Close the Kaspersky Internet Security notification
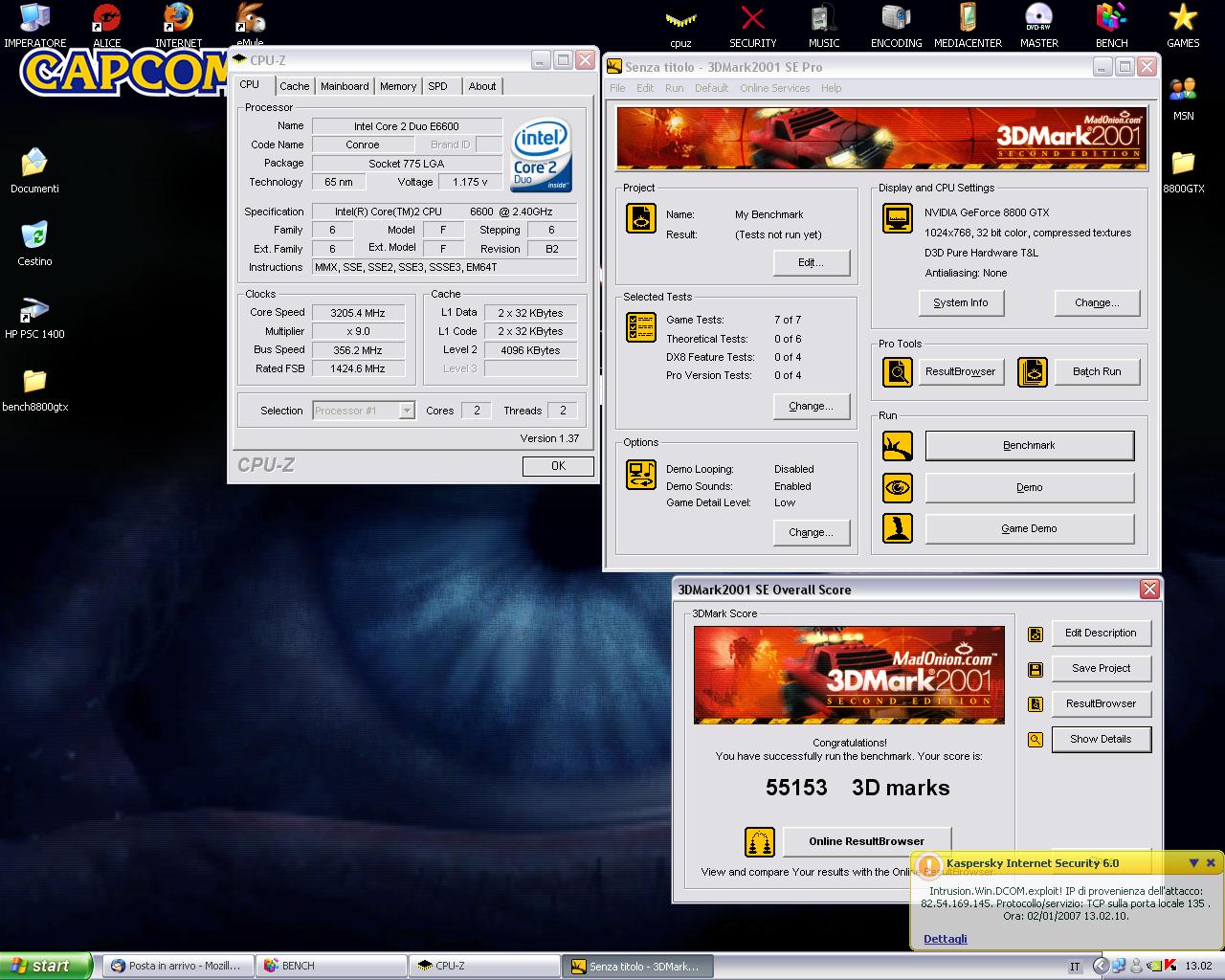Viewport: 1225px width, 980px height. 1211,863
